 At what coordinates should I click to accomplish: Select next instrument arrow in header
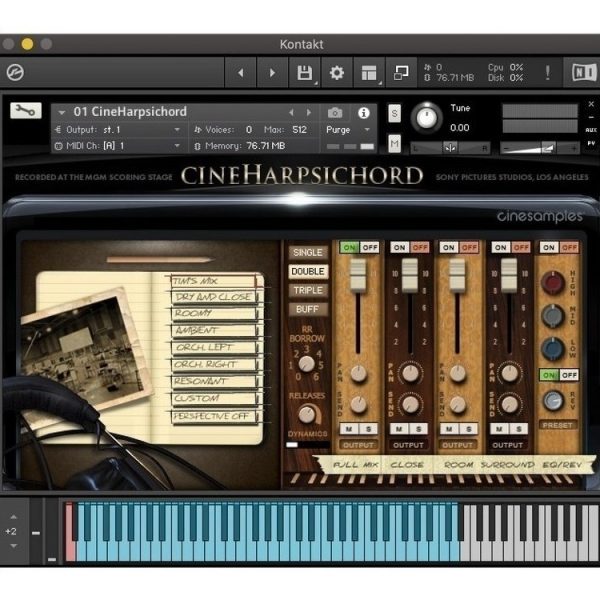pos(308,112)
